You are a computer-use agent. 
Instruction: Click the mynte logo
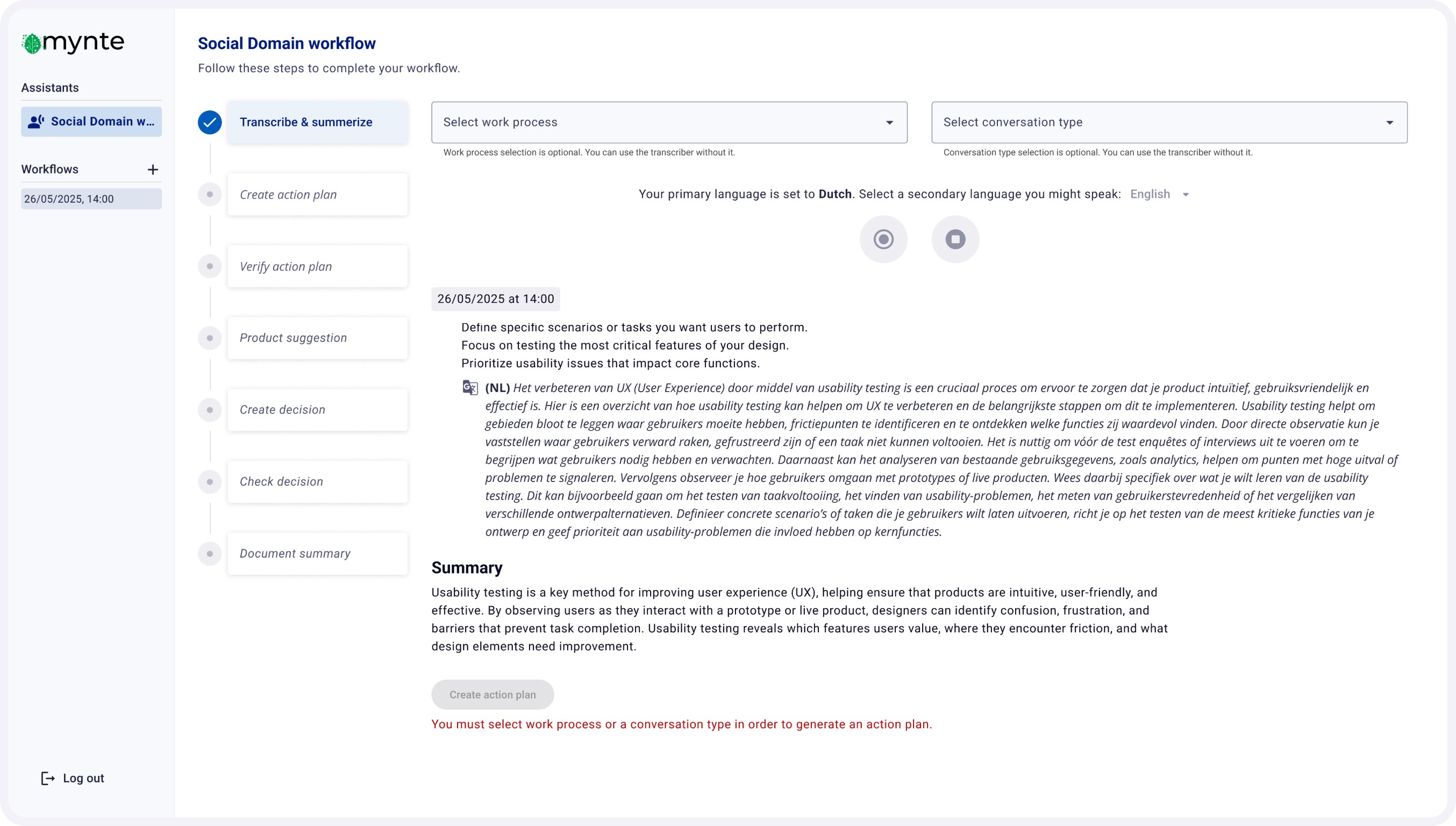coord(73,42)
